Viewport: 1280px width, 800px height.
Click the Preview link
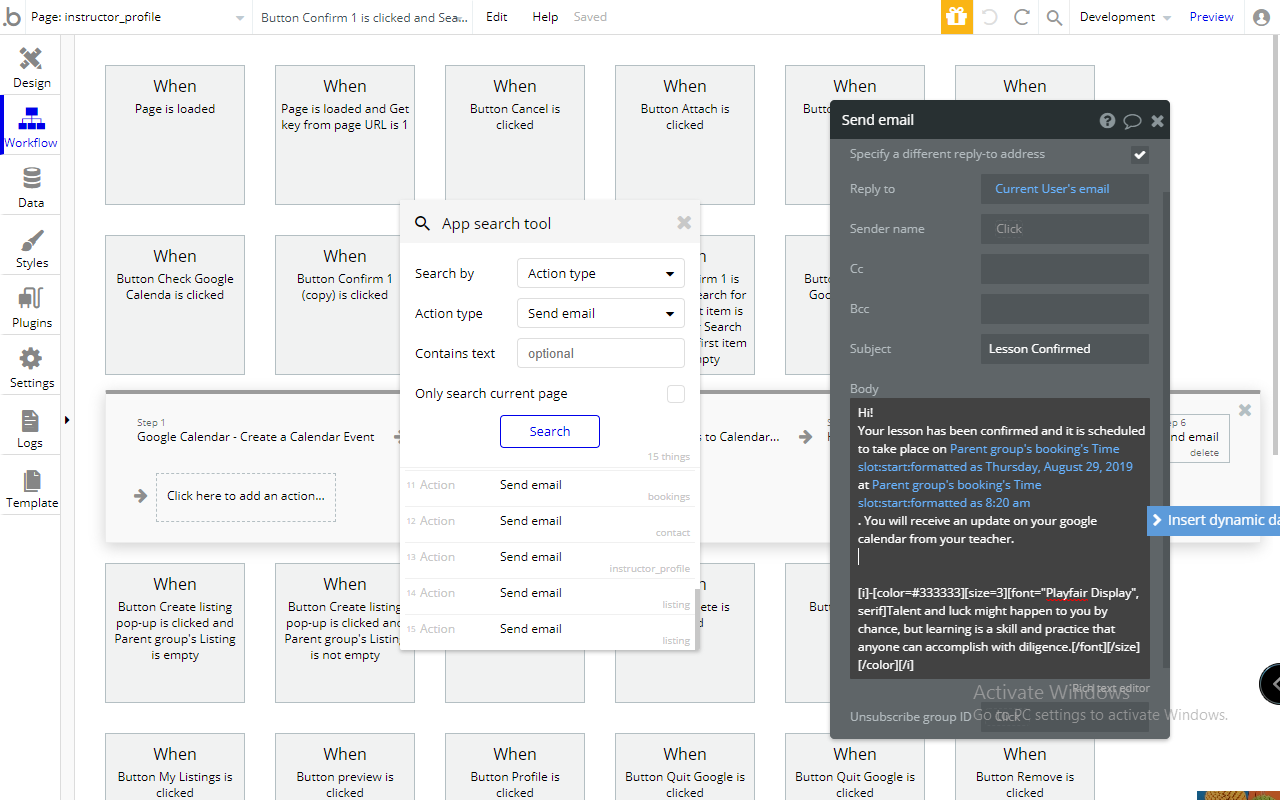tap(1211, 17)
